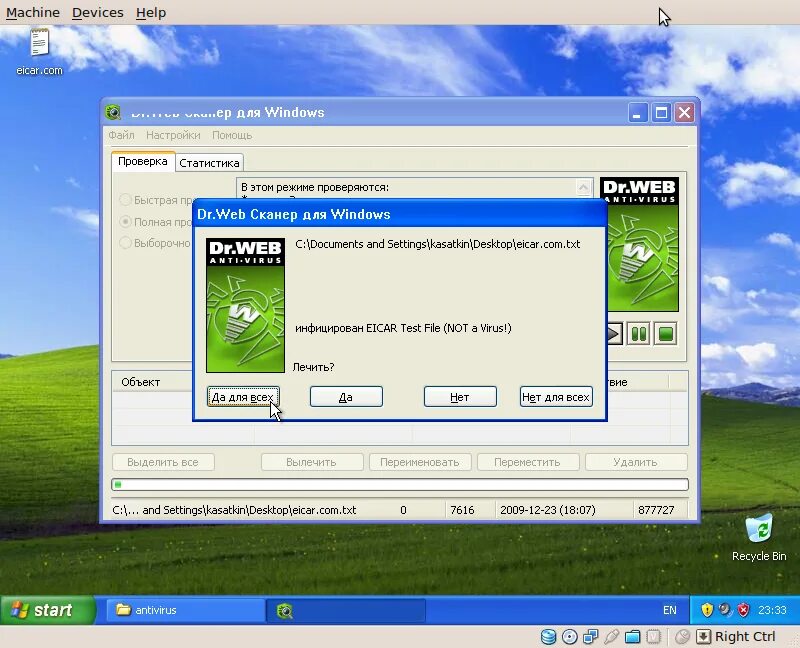Image resolution: width=800 pixels, height=648 pixels.
Task: Open the Windows start menu
Action: (48, 610)
